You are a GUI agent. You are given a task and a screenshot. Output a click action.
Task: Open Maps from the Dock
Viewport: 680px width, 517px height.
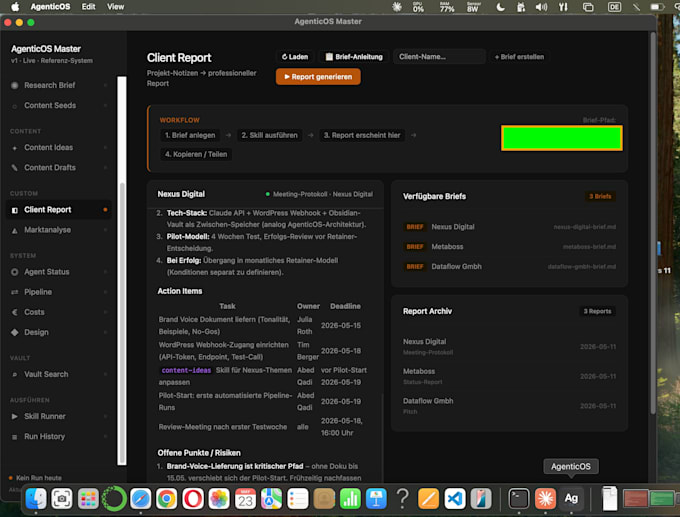click(271, 498)
